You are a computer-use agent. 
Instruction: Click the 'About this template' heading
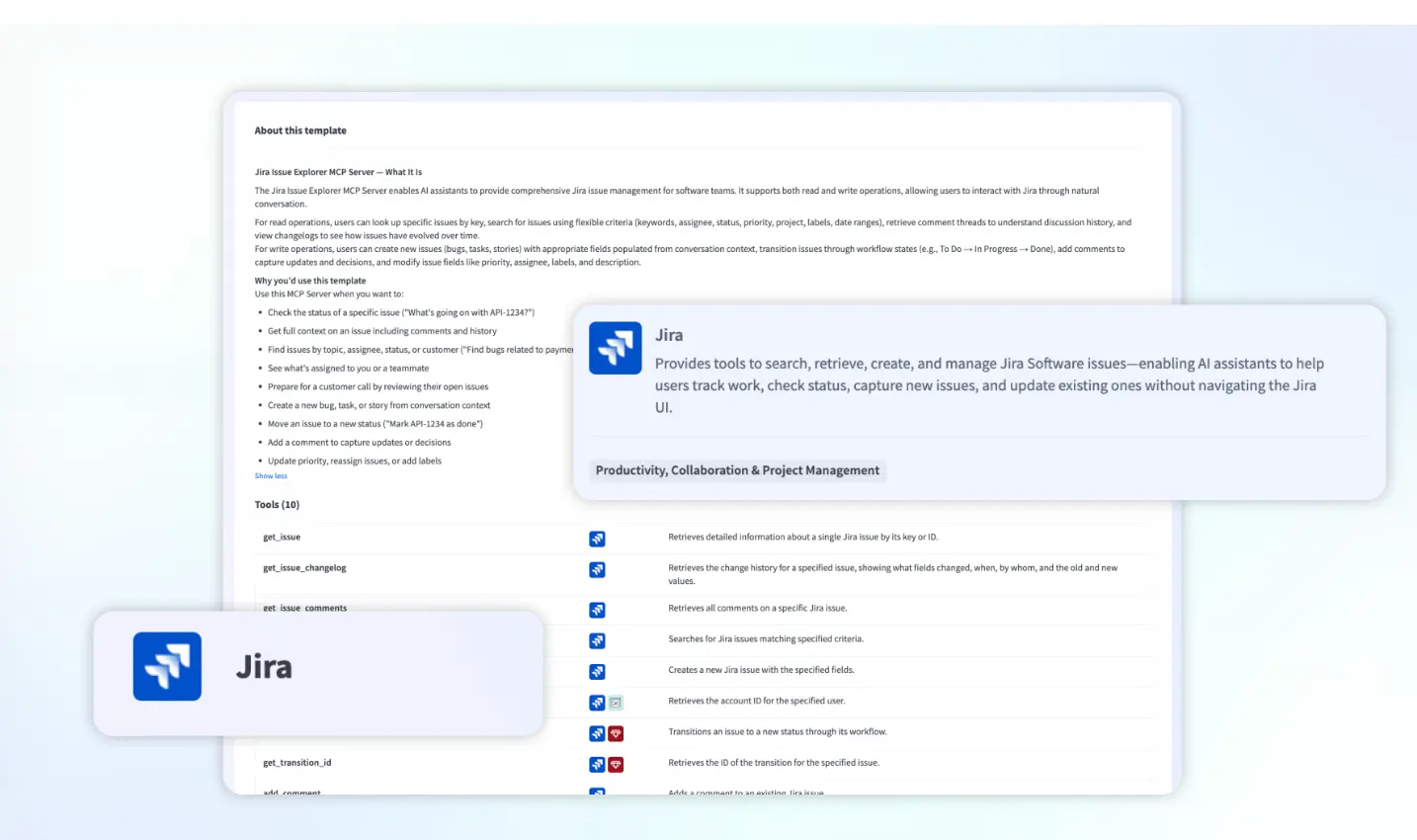pos(300,130)
